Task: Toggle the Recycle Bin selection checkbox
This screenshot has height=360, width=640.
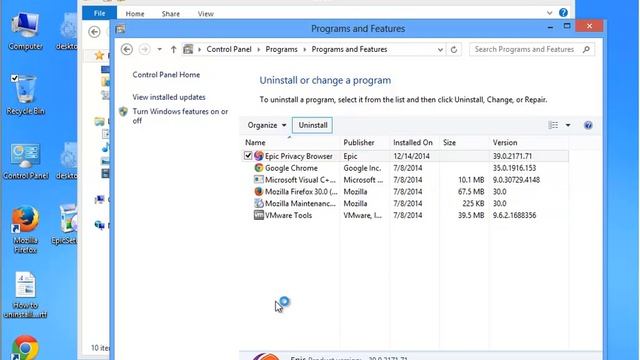Action: [x=15, y=78]
